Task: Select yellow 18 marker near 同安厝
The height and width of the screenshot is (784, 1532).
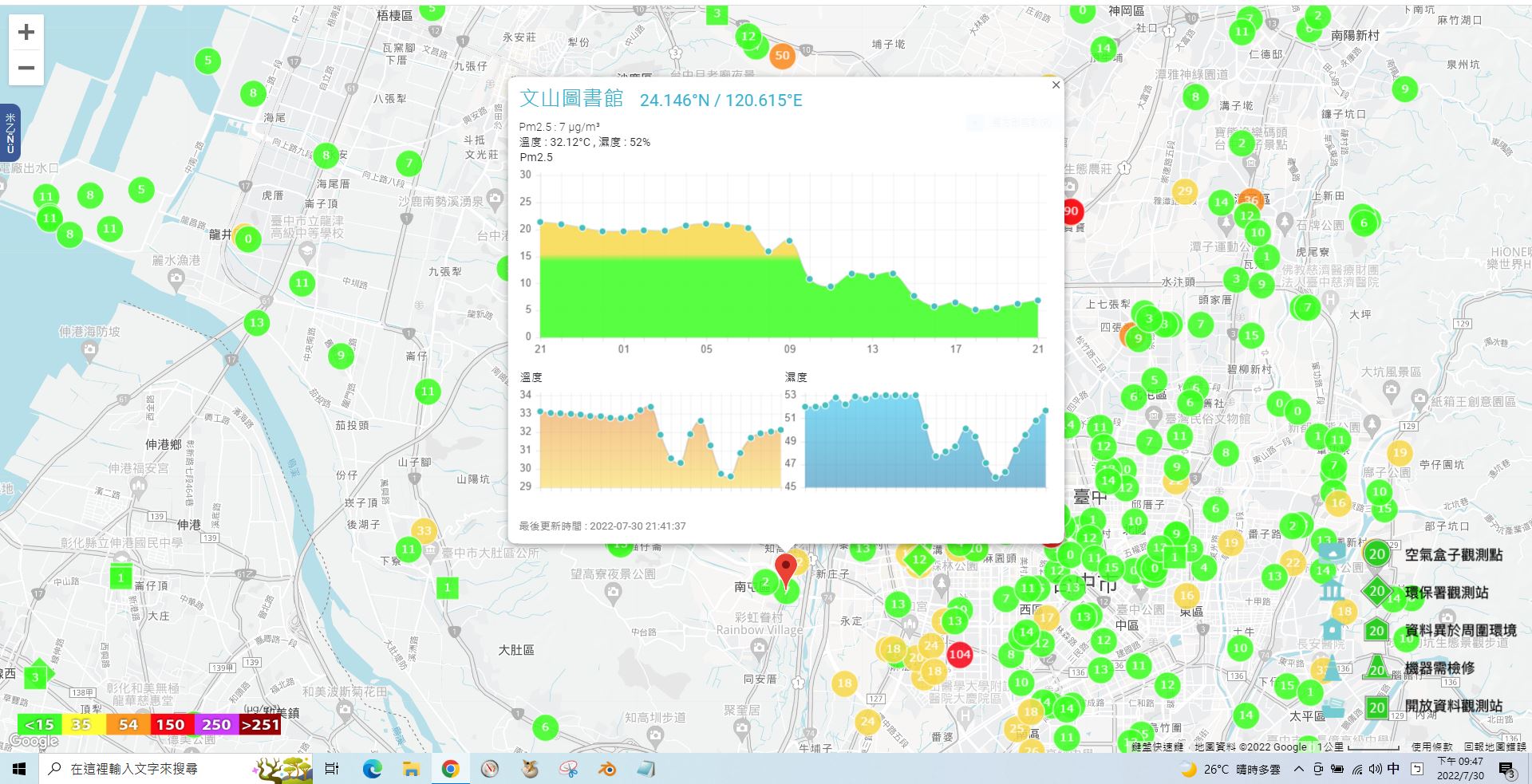Action: tap(844, 683)
